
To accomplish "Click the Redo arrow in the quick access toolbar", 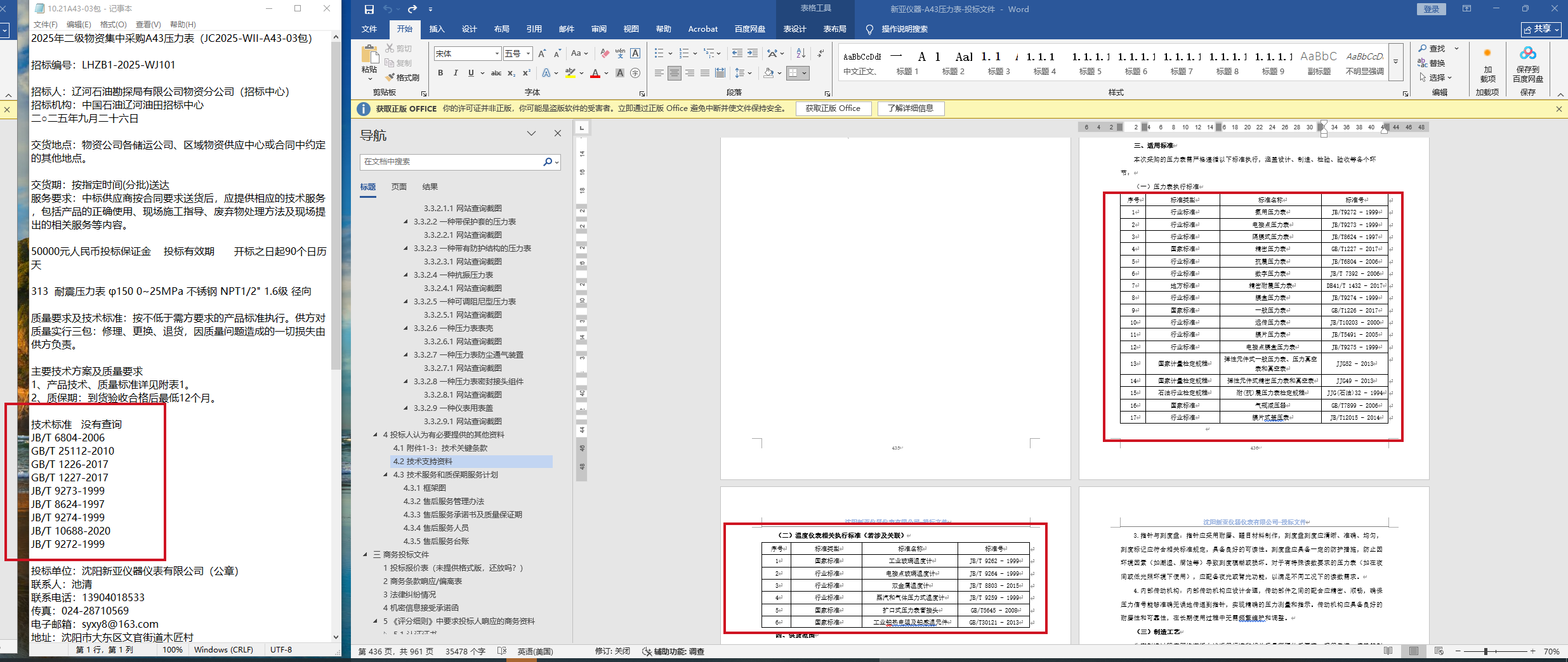I will coord(412,9).
